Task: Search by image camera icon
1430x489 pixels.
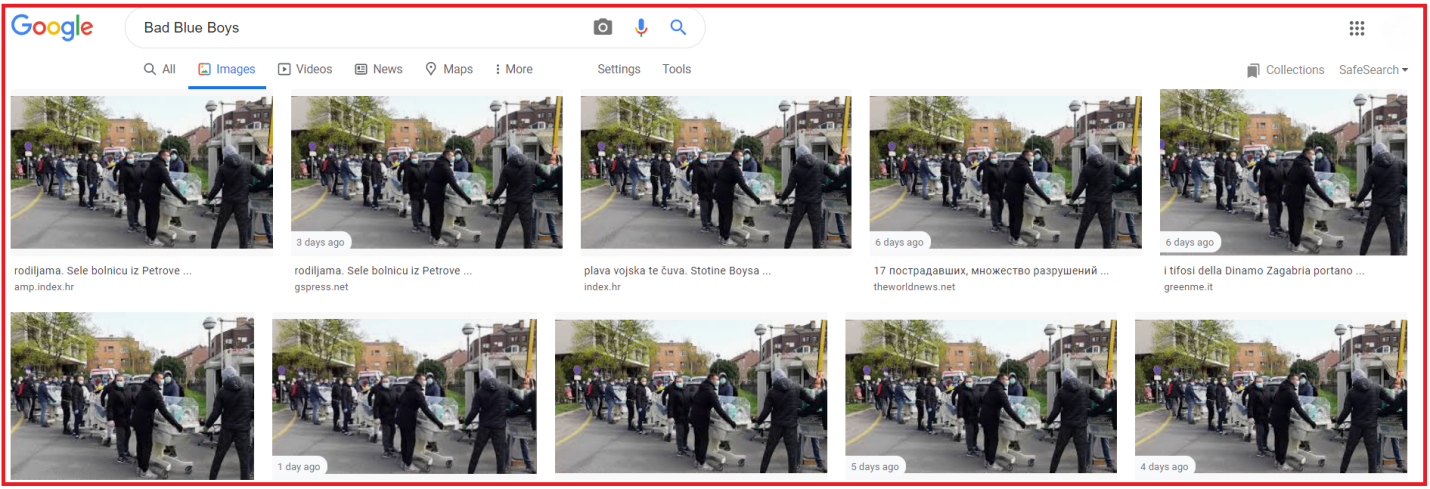Action: 602,28
